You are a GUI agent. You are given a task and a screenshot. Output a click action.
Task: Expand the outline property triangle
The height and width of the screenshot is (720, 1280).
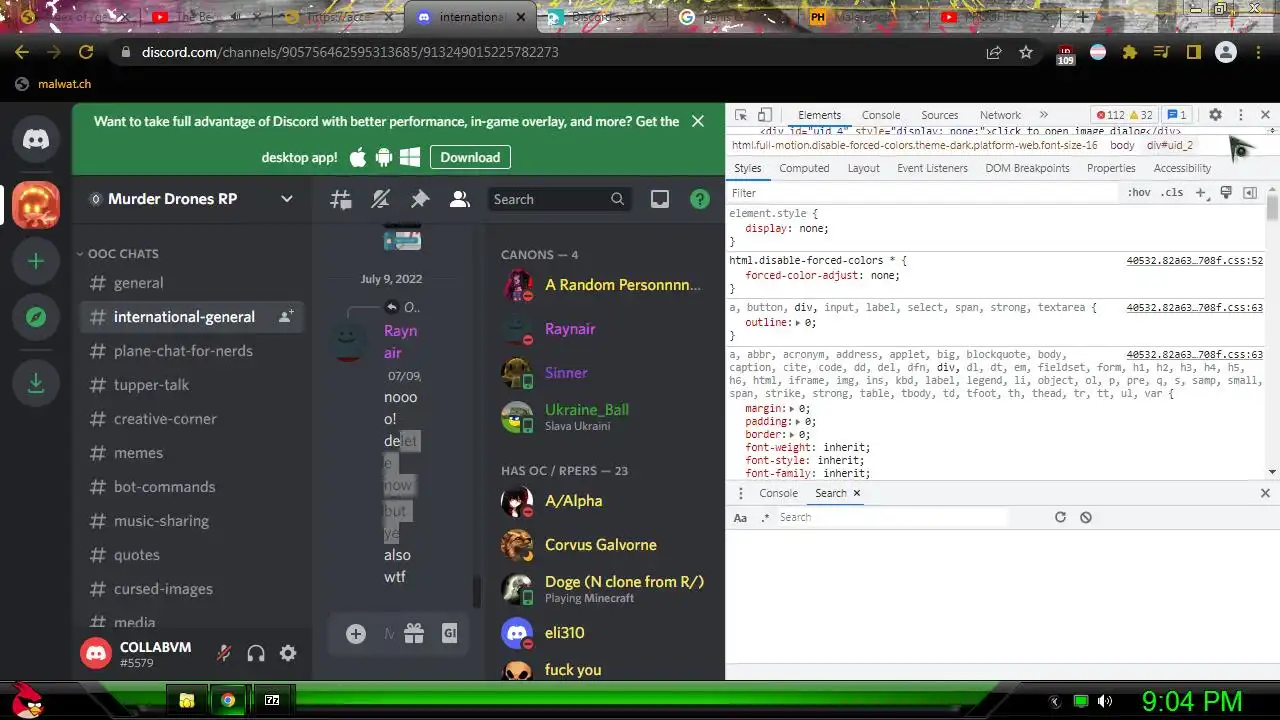click(799, 323)
